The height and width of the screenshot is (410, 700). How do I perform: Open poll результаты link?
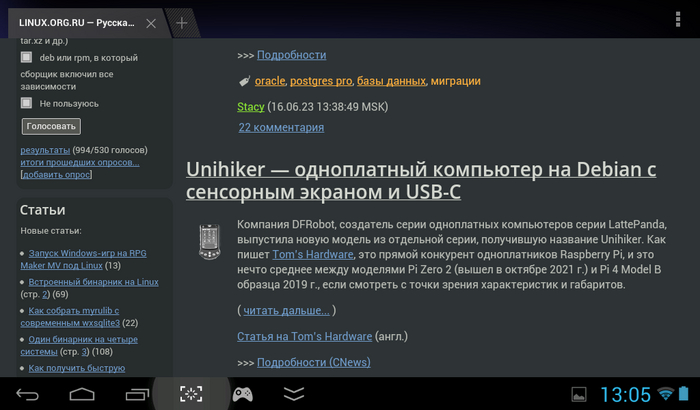pos(45,150)
